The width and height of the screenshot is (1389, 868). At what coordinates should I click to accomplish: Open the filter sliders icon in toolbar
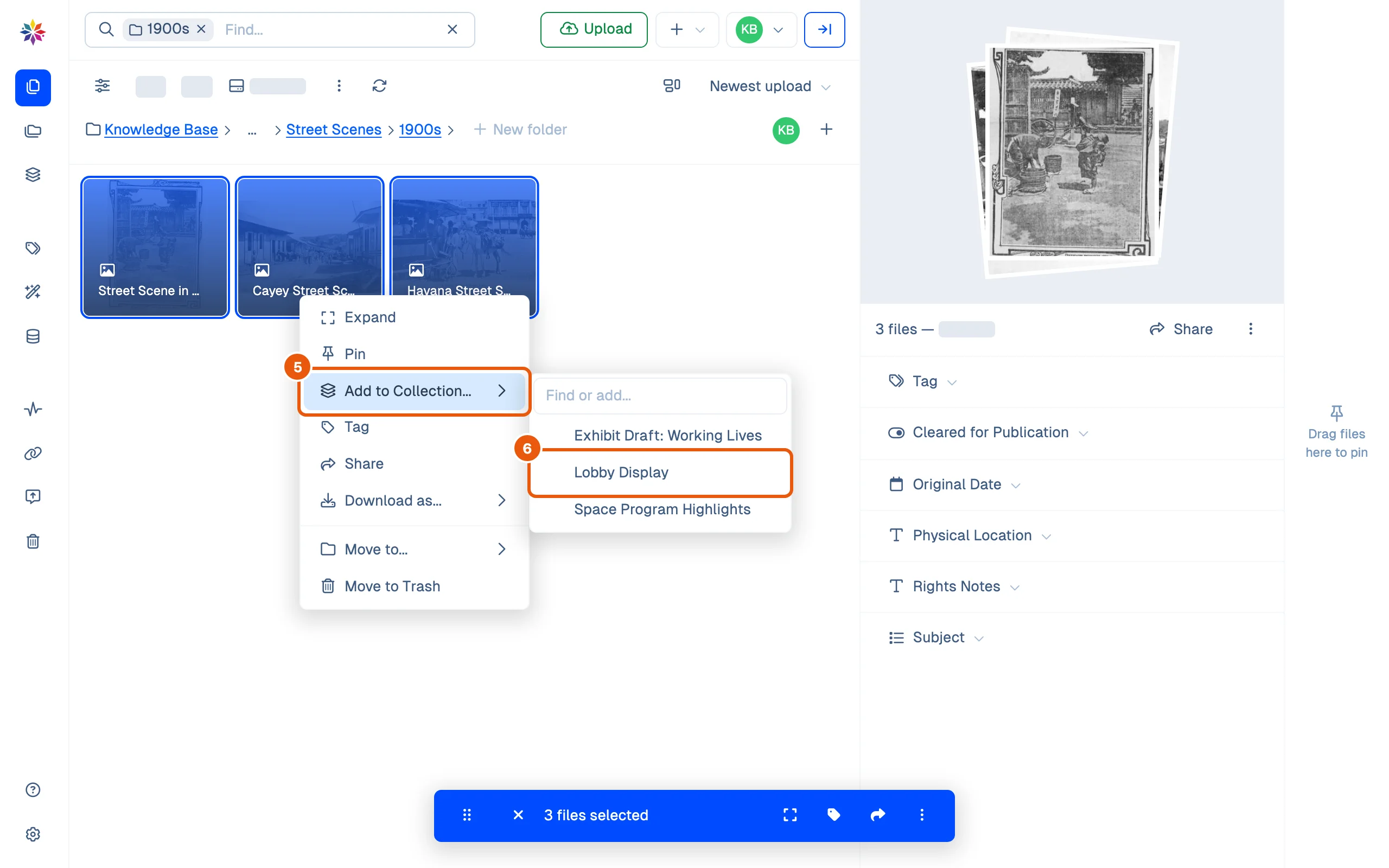coord(102,86)
